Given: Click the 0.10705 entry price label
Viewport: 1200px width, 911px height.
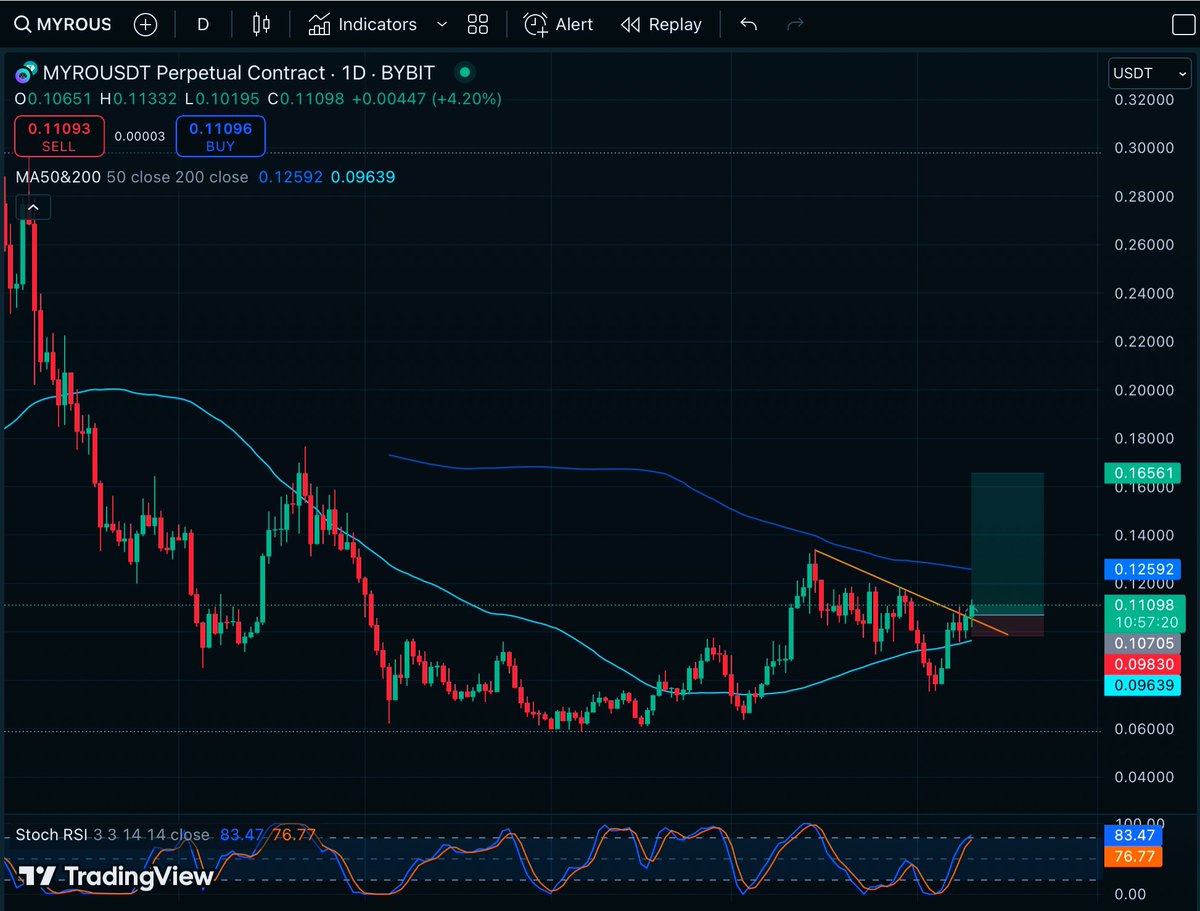Looking at the screenshot, I should click(x=1142, y=644).
